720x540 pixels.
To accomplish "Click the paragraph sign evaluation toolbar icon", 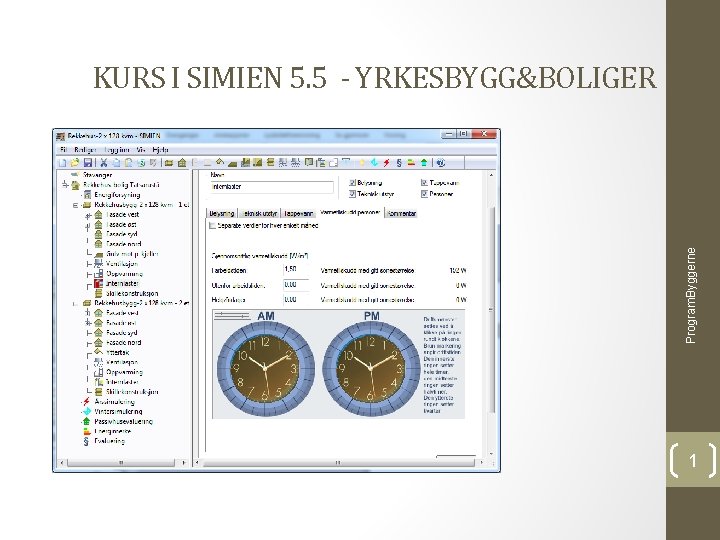I will click(x=399, y=163).
